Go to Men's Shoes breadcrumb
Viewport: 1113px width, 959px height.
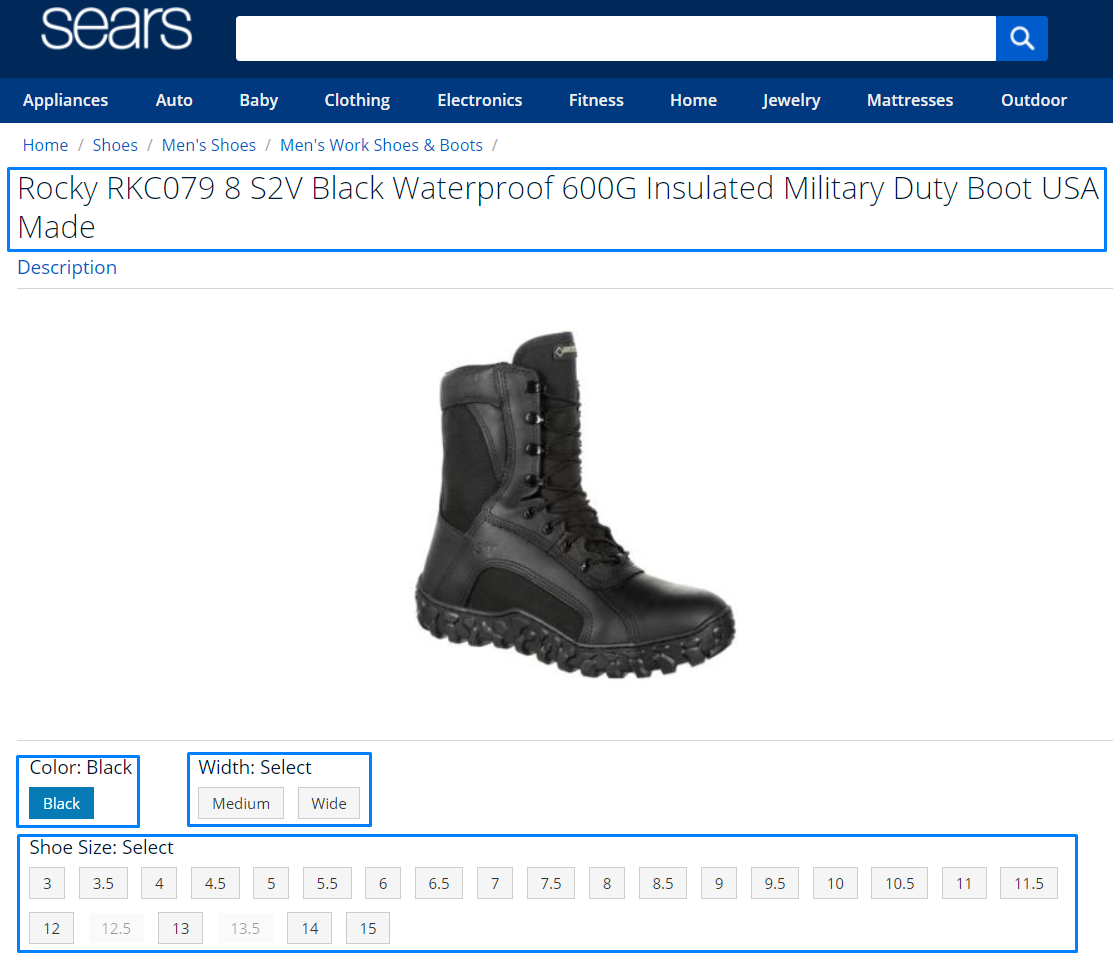pos(209,145)
